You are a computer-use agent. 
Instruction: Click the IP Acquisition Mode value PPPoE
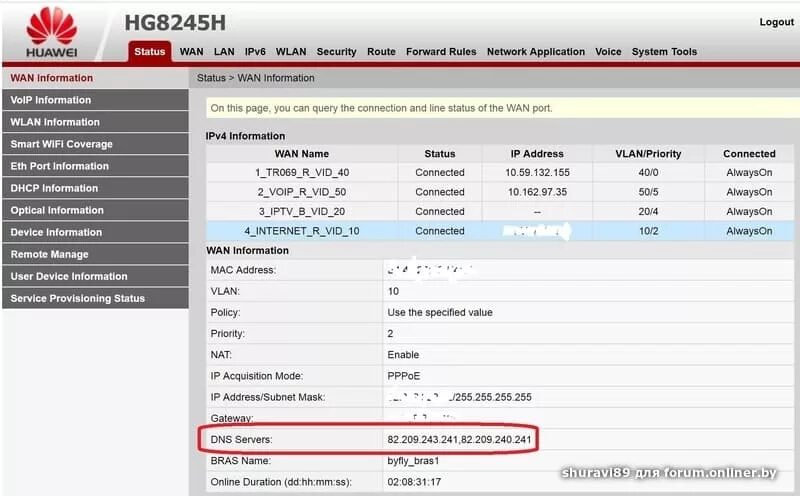tap(404, 376)
